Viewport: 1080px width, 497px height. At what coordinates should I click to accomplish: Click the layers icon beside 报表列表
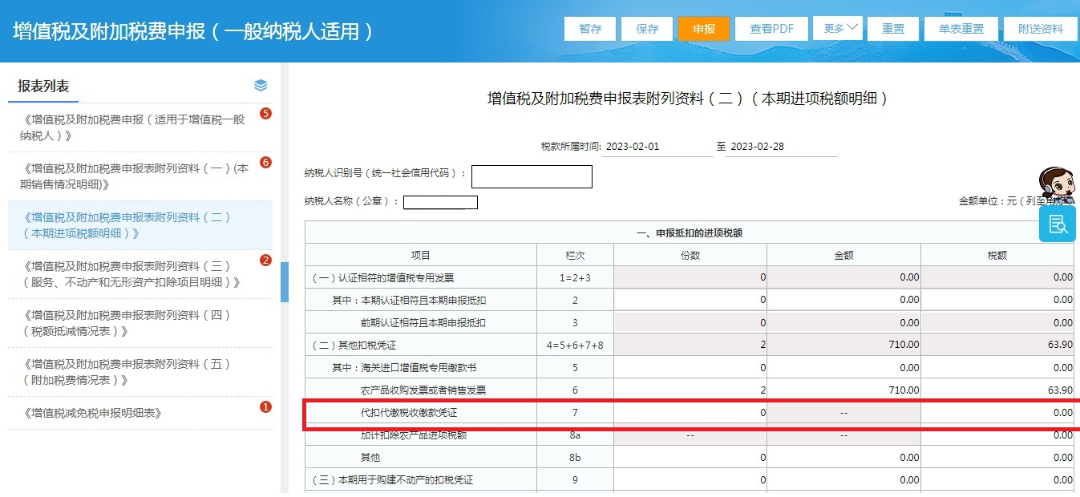pyautogui.click(x=260, y=85)
